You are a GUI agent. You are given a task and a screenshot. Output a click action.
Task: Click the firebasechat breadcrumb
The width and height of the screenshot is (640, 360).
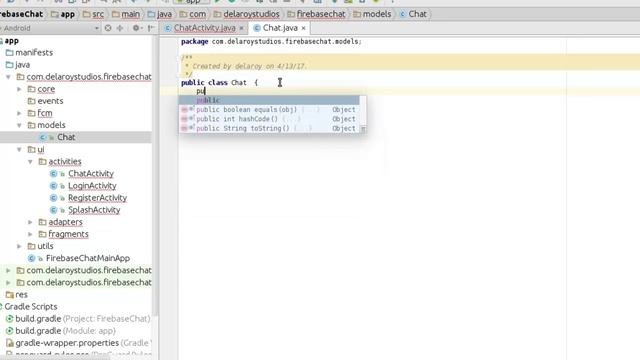(316, 14)
